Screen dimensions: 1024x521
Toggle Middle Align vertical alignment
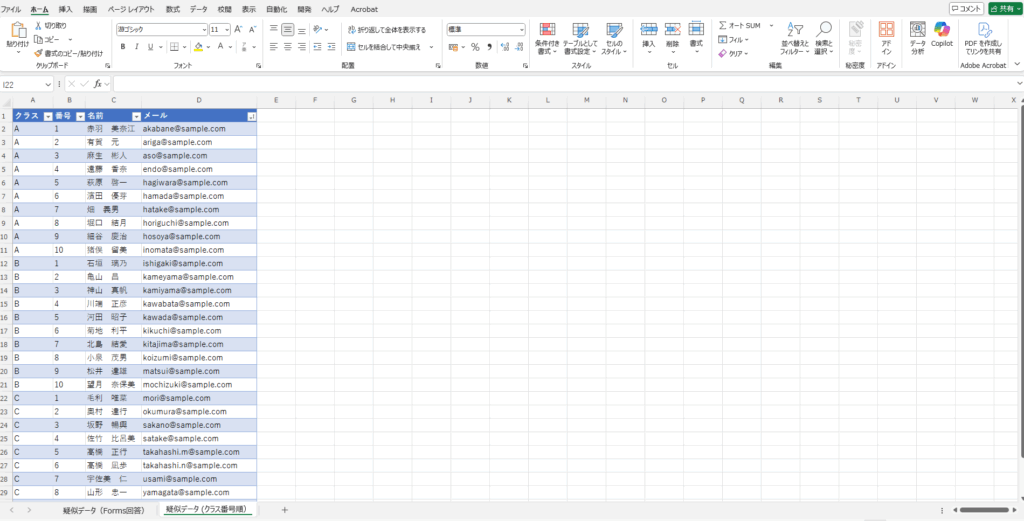tap(287, 29)
